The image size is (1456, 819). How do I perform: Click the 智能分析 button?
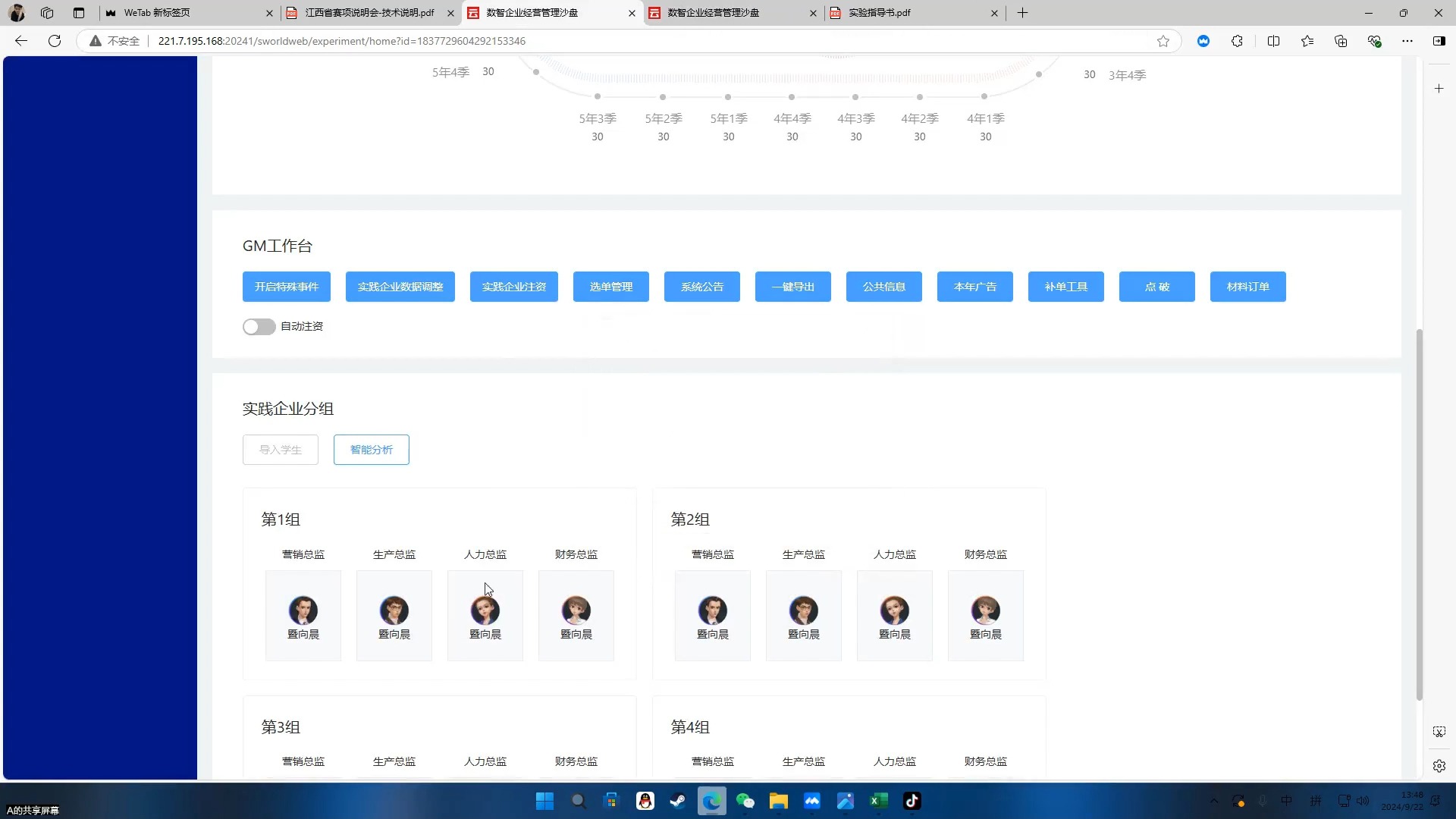coord(371,450)
